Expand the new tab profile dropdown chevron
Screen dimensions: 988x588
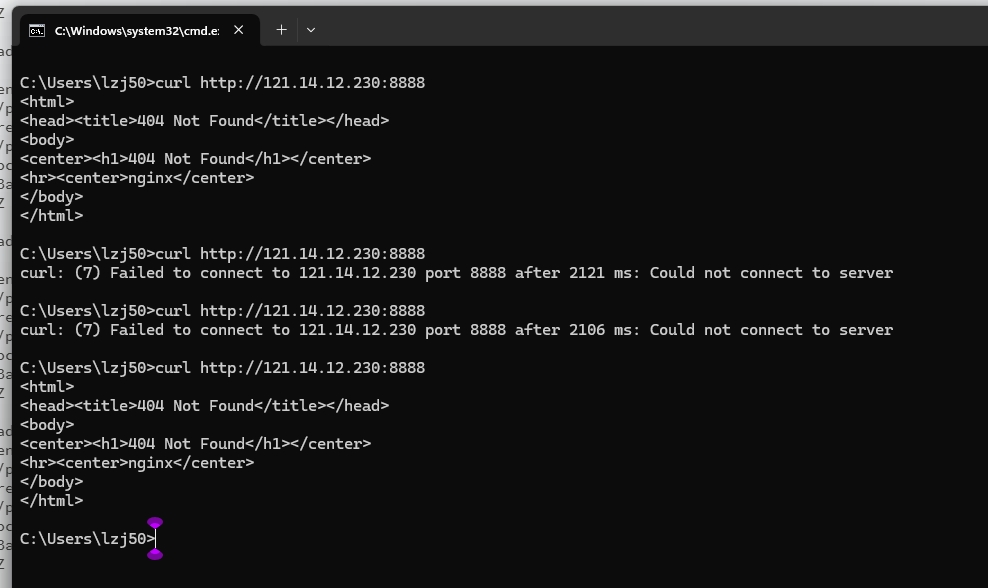tap(311, 30)
